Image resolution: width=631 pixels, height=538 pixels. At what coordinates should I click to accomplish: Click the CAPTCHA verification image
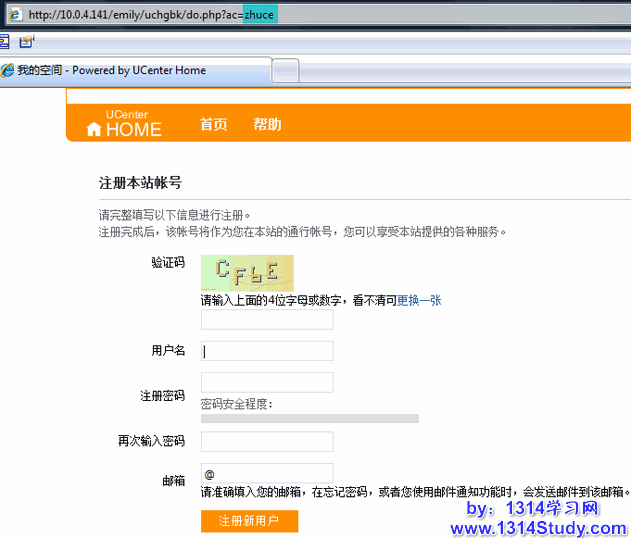(247, 273)
